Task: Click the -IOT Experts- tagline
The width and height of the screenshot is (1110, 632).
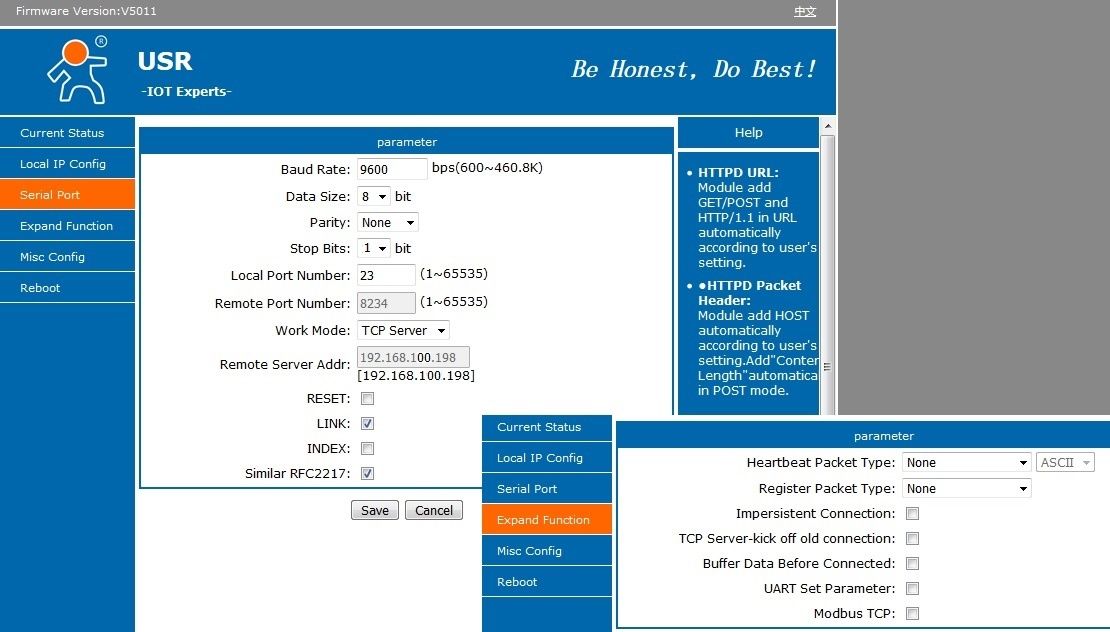Action: click(x=186, y=91)
